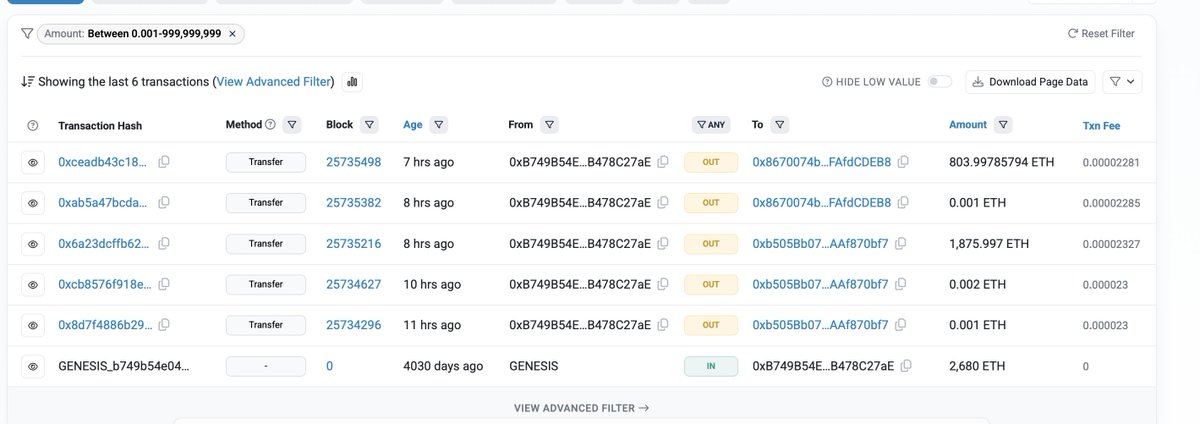
Task: Open address 0xb505Bb07…AAf870bf7 in 0.001 ETH row
Action: (820, 325)
